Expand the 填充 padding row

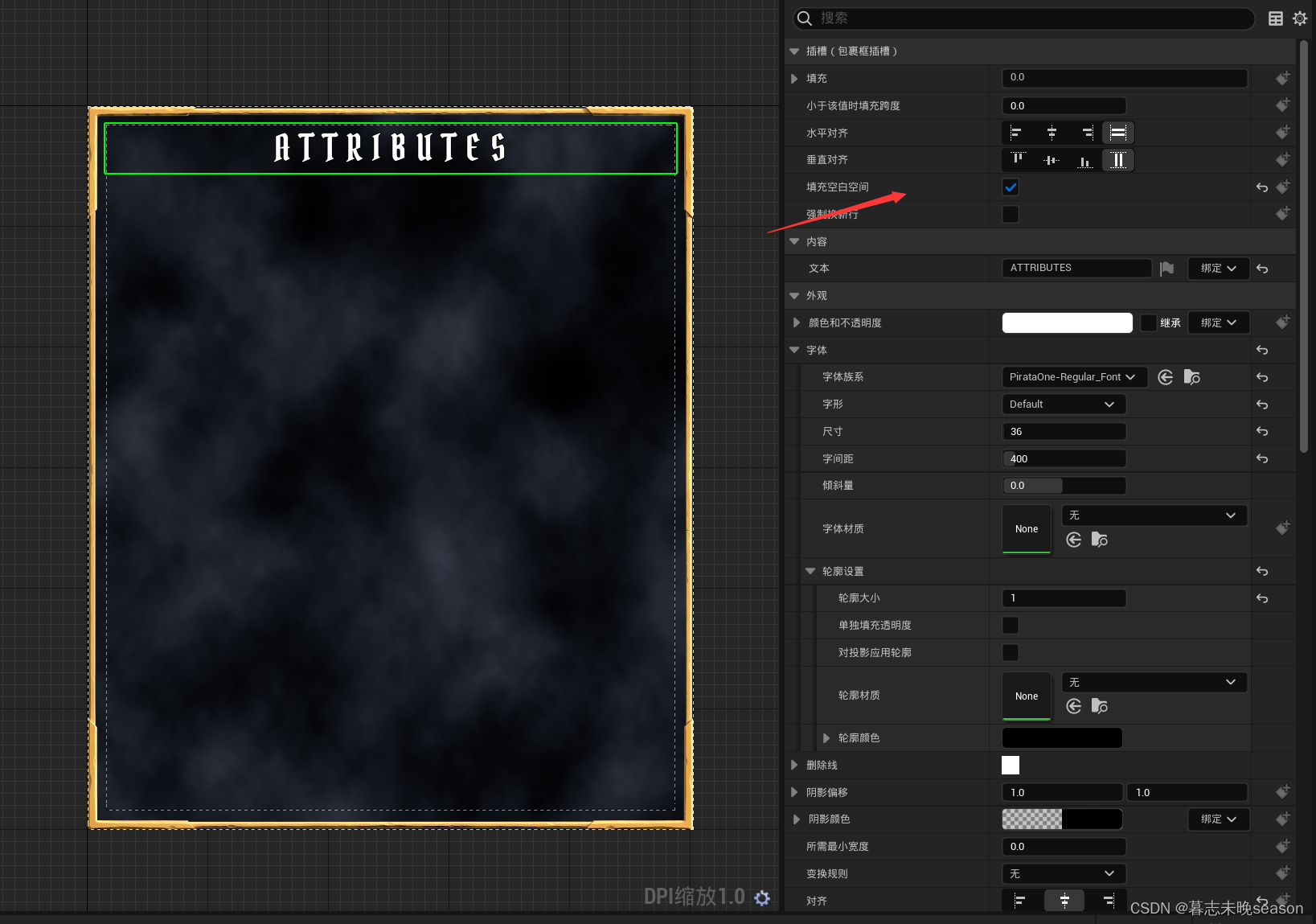click(794, 79)
